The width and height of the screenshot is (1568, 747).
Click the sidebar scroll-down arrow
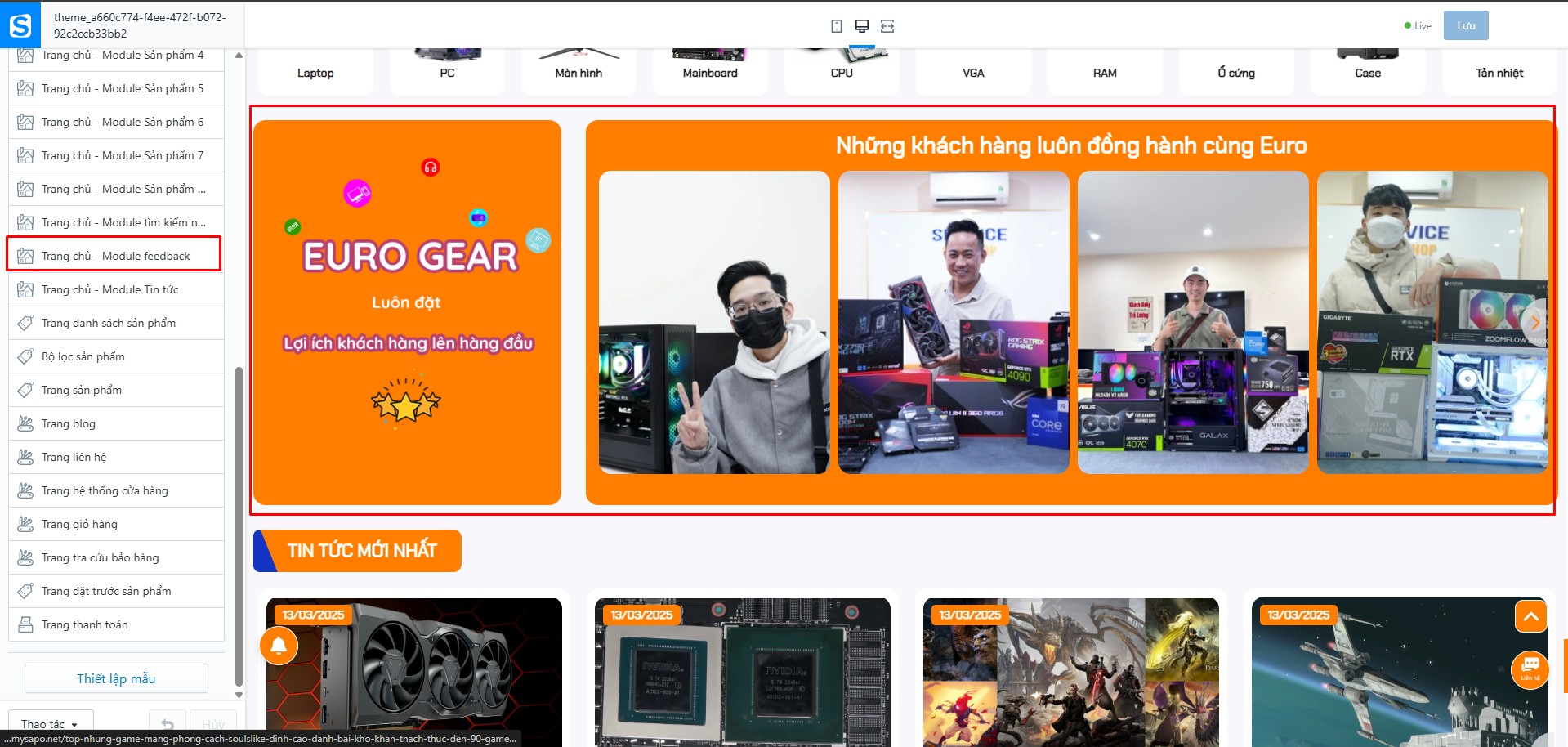pos(239,695)
